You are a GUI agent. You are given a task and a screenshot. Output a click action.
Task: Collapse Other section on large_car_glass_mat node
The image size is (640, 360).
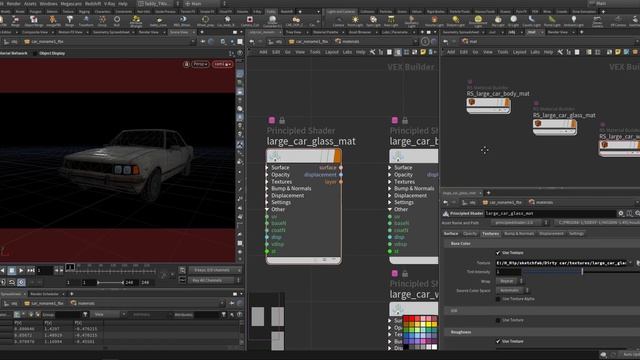point(267,209)
